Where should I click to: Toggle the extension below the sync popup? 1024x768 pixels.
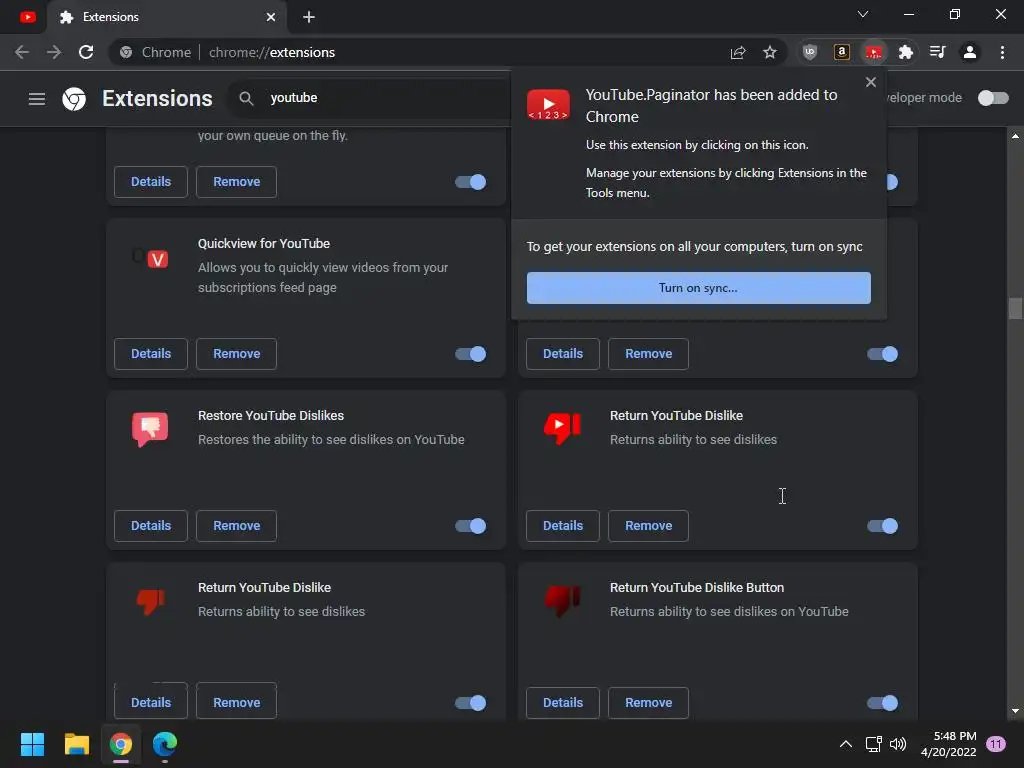tap(882, 354)
